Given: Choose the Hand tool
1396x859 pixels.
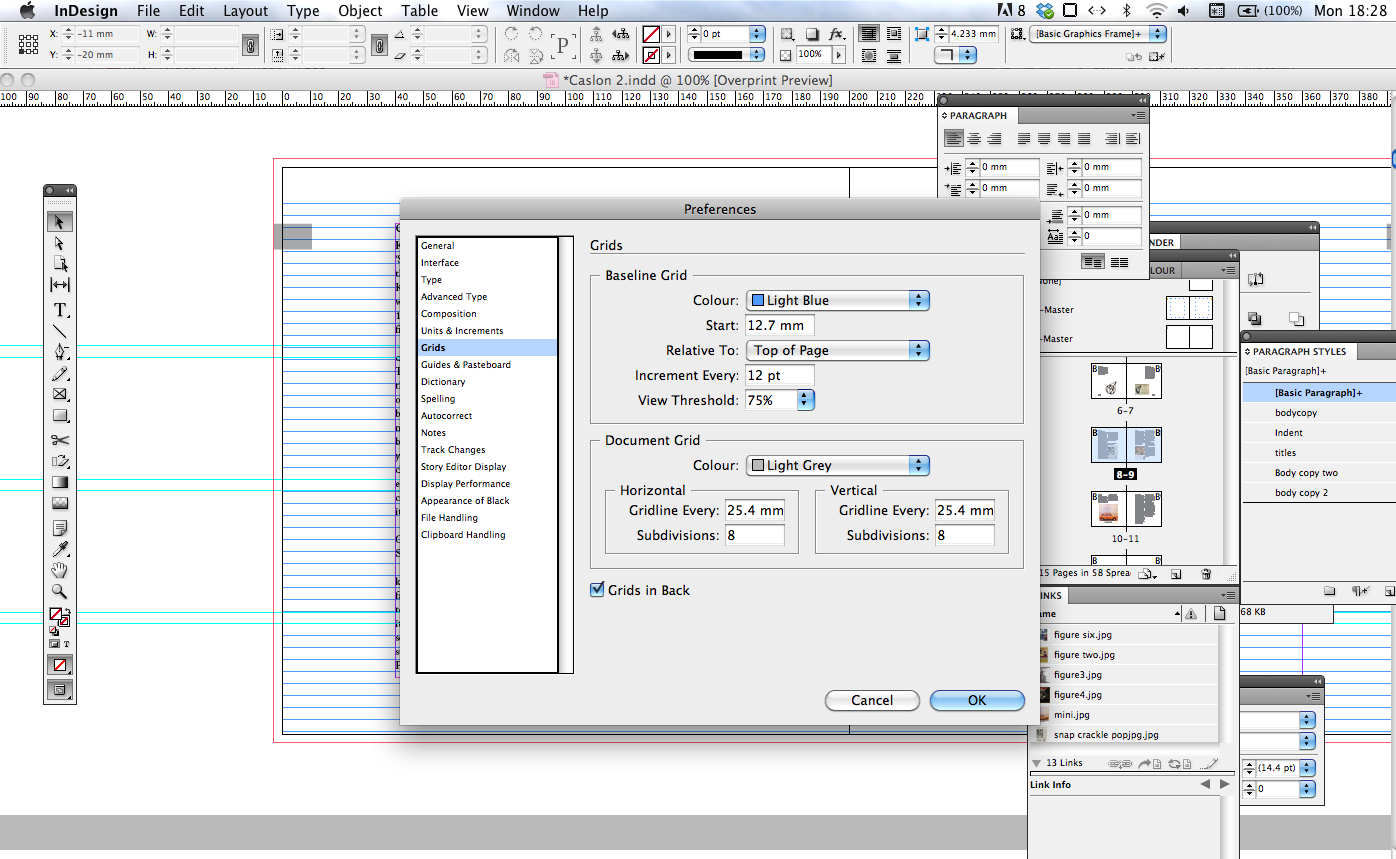Looking at the screenshot, I should pos(60,570).
